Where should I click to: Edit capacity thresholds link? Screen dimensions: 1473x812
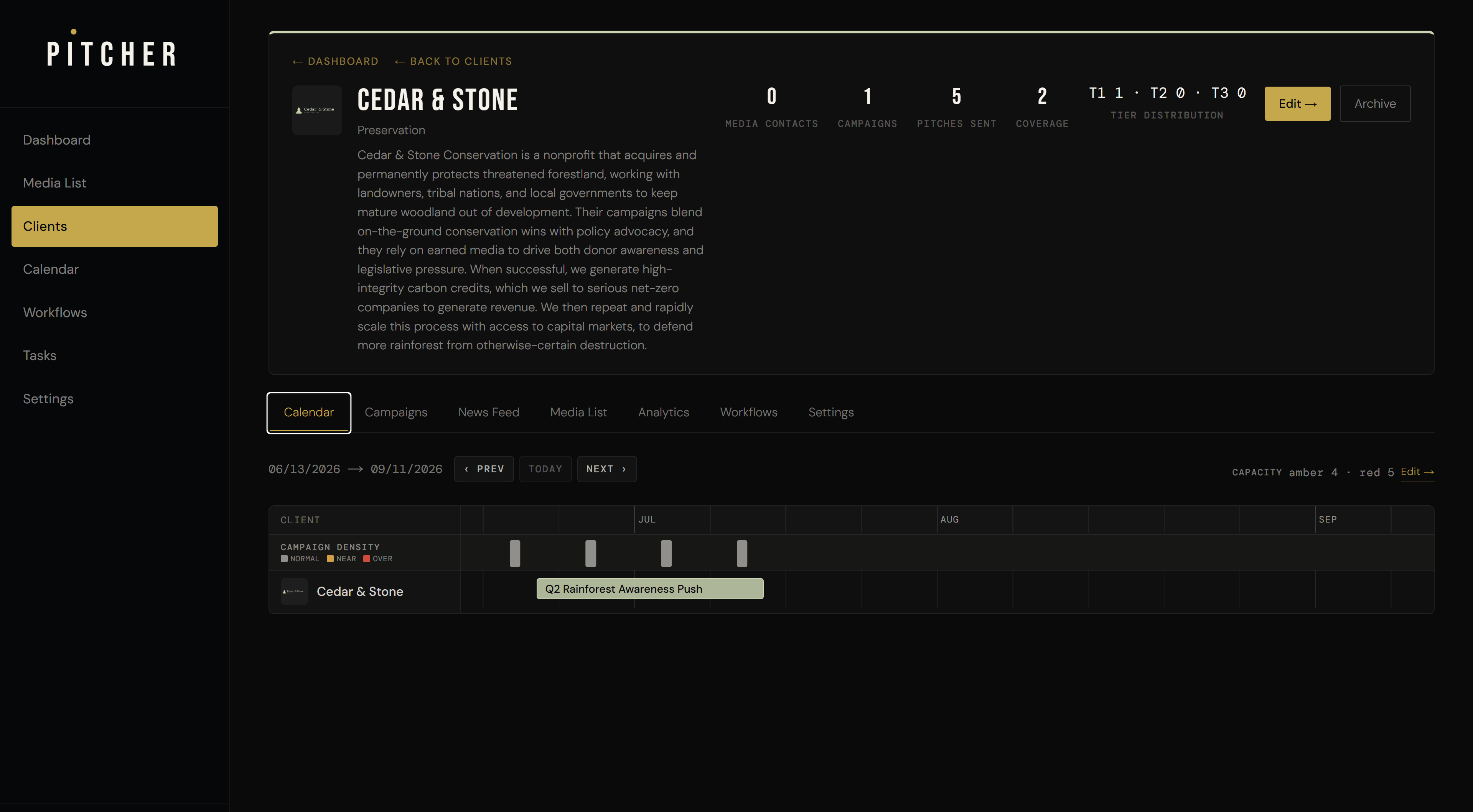1417,472
